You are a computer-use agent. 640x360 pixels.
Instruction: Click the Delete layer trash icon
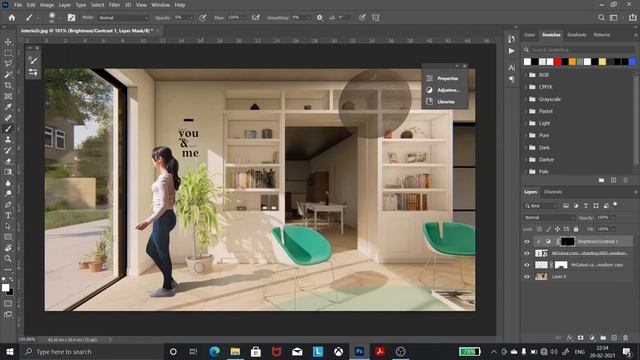click(x=626, y=338)
